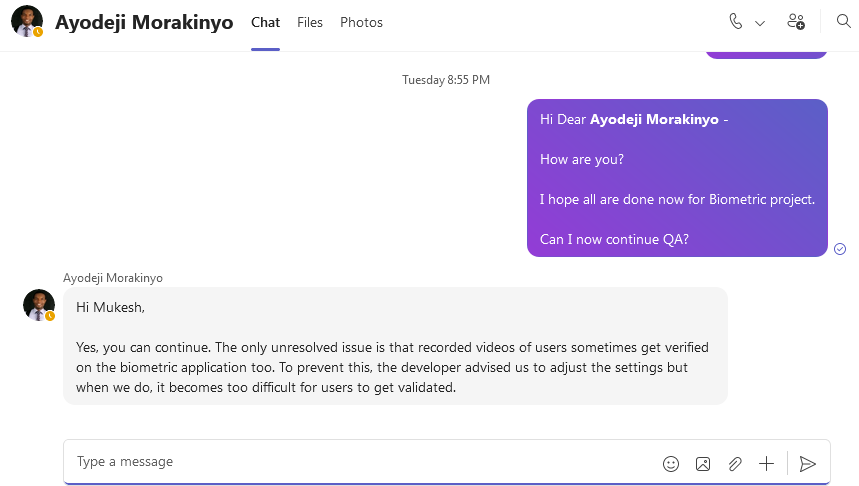Start an audio call with Ayodeji
Viewport: 859px width, 486px height.
pos(736,22)
